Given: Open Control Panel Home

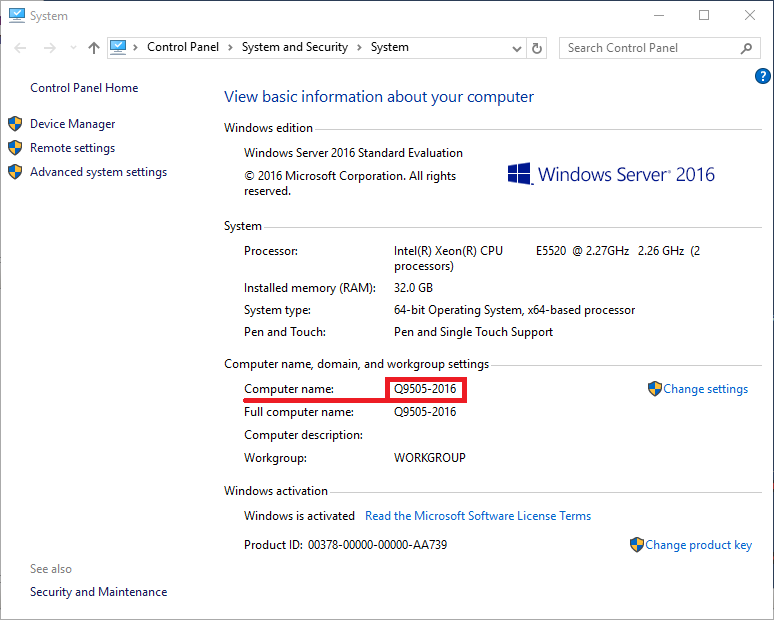Looking at the screenshot, I should click(84, 88).
